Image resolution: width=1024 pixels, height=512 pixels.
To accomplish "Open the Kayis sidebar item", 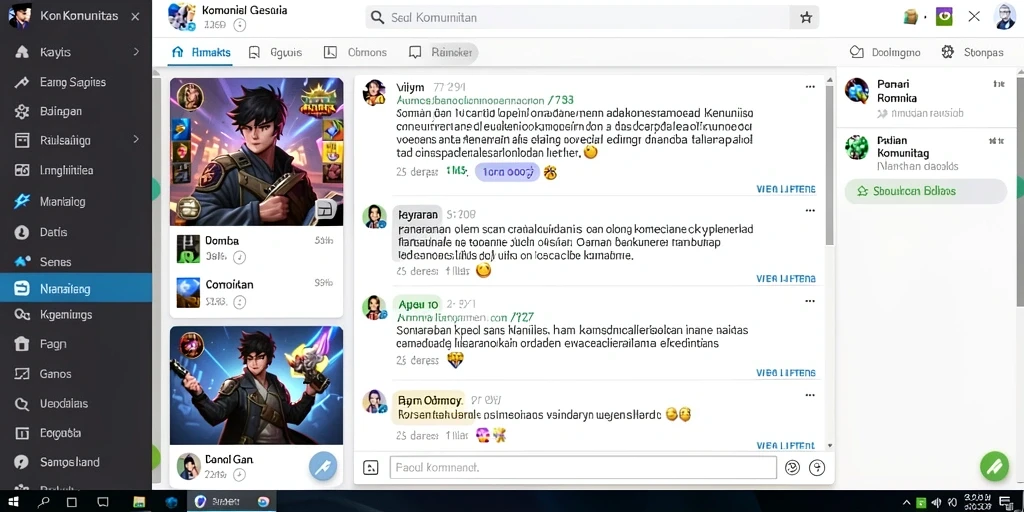I will tap(76, 52).
